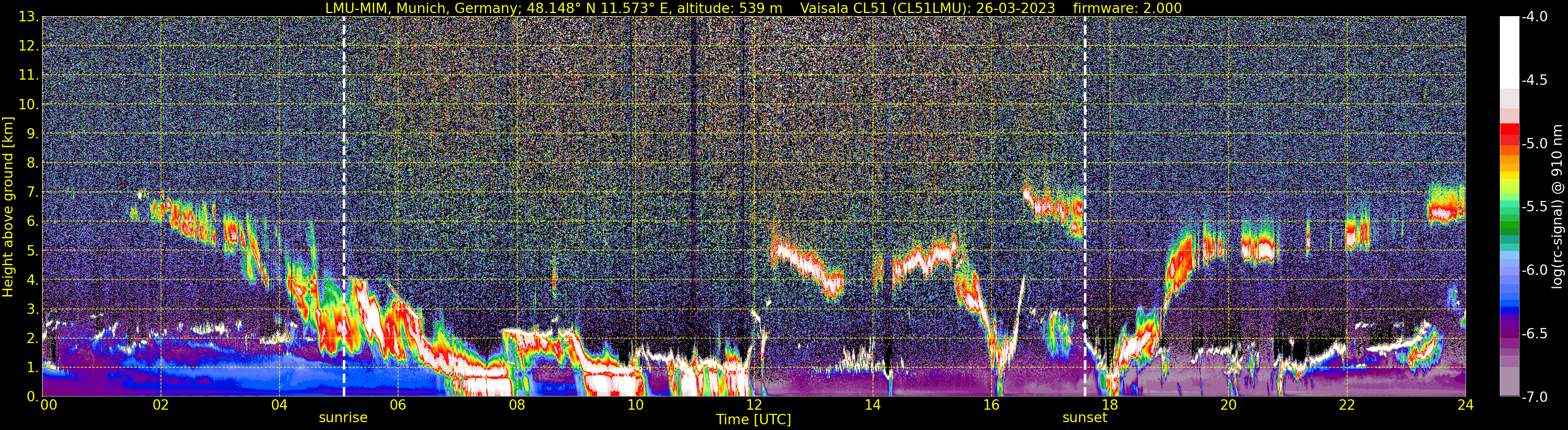Click the x-axis tick label '14'
Screen dimensions: 1568x430
pos(873,406)
